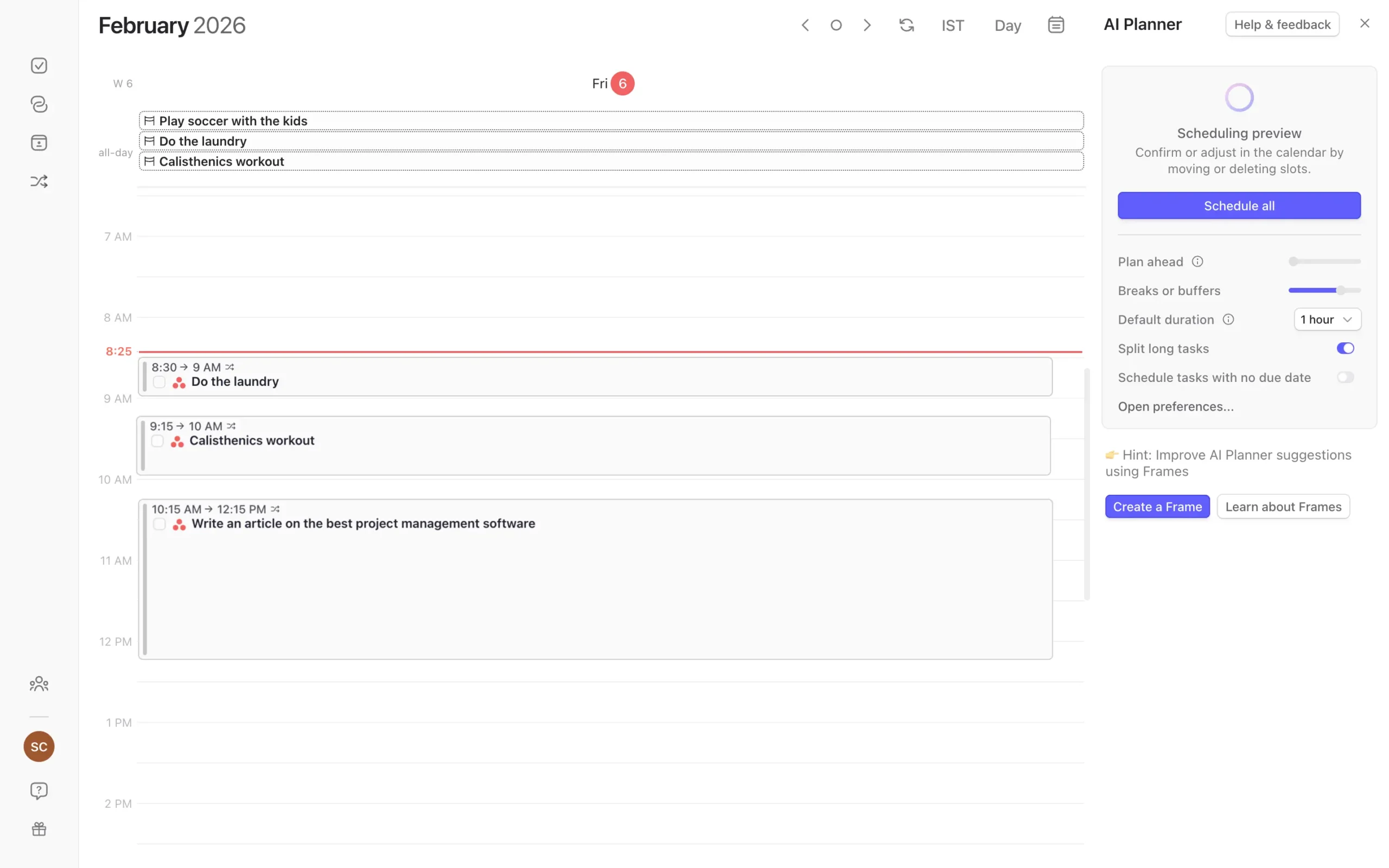Check off the Do the laundry task
This screenshot has height=868, width=1389.
(159, 381)
